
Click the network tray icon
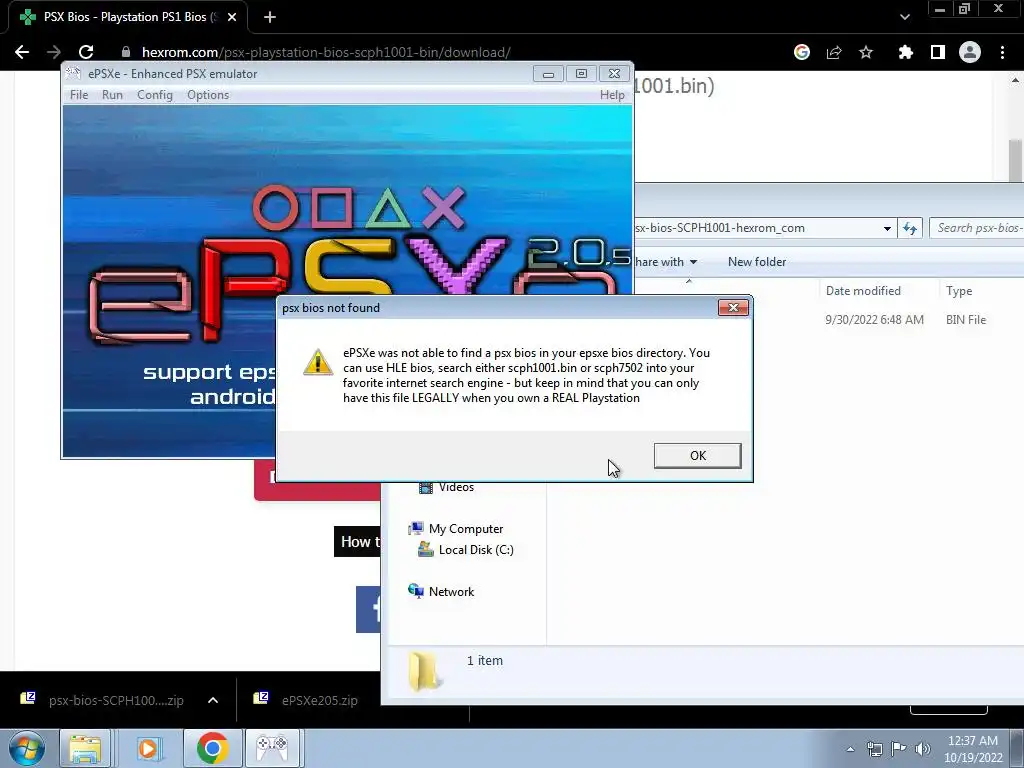[x=874, y=749]
